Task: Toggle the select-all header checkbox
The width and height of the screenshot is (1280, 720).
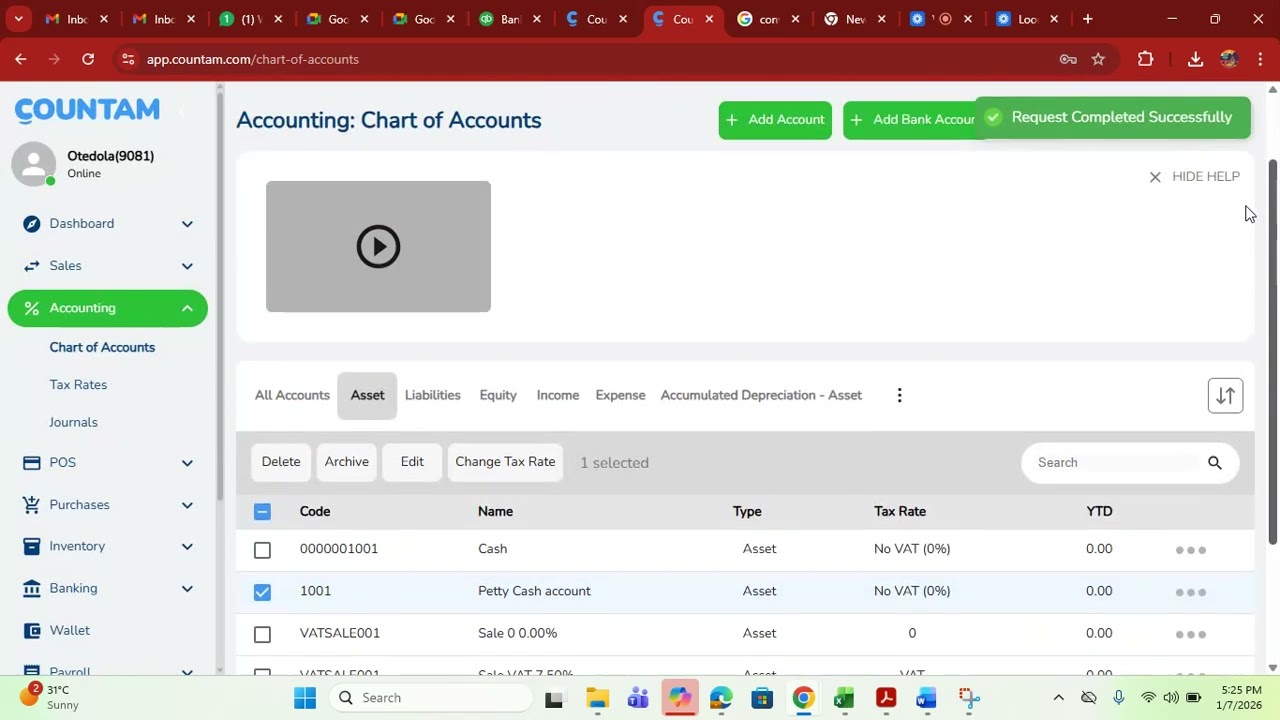Action: 262,512
